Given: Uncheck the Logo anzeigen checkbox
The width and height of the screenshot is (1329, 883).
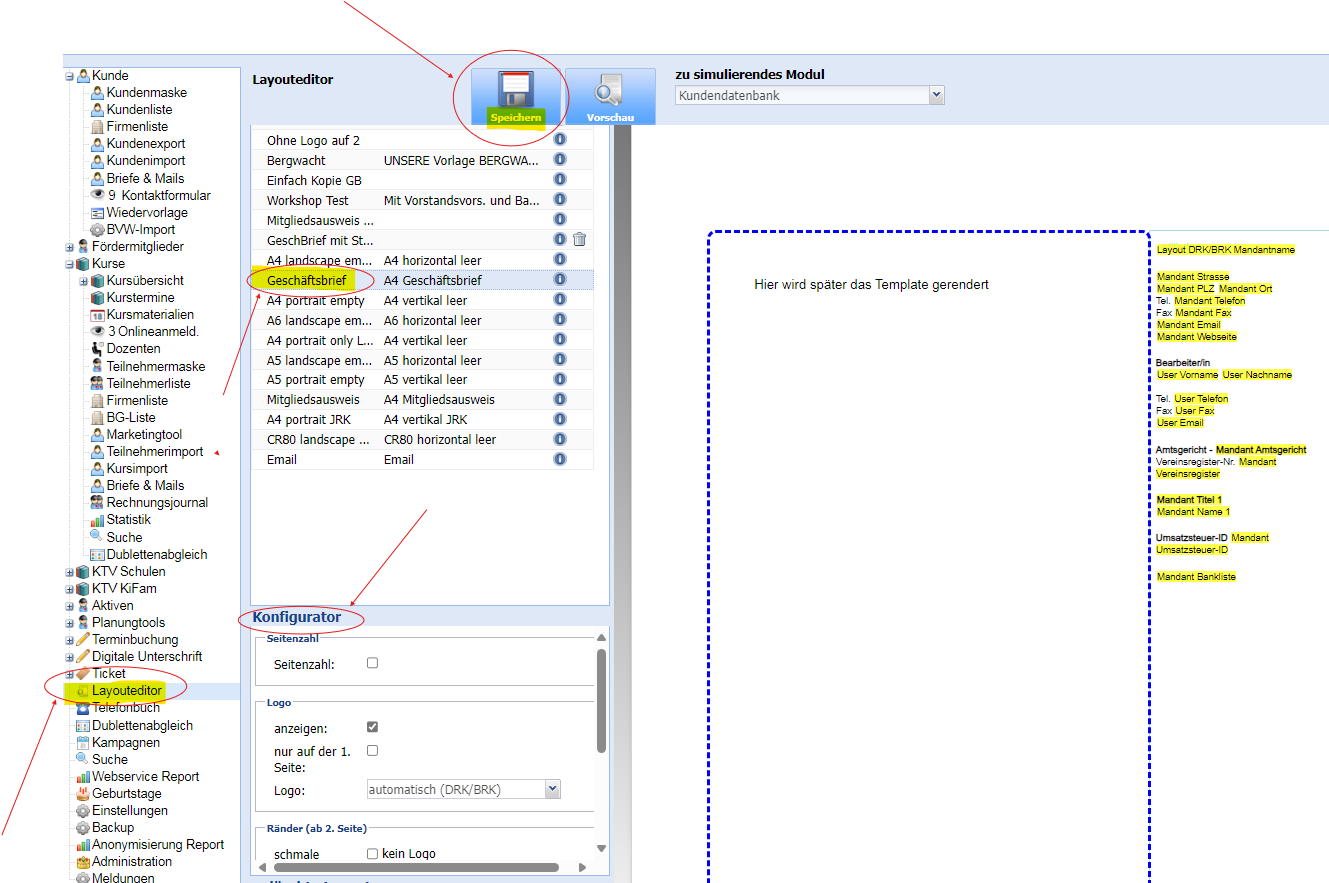Looking at the screenshot, I should 372,727.
